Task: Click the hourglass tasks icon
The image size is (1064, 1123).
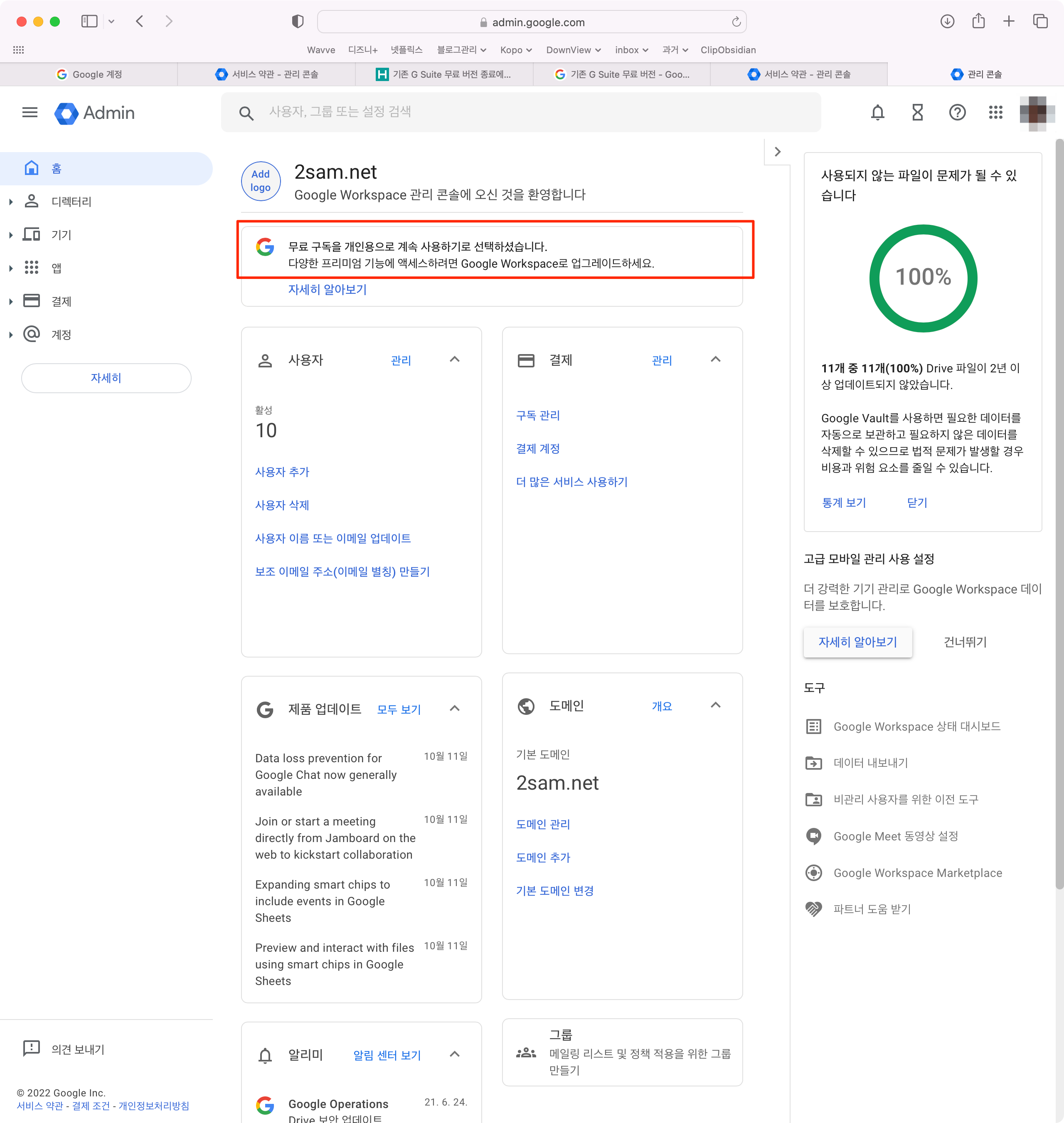Action: tap(917, 112)
